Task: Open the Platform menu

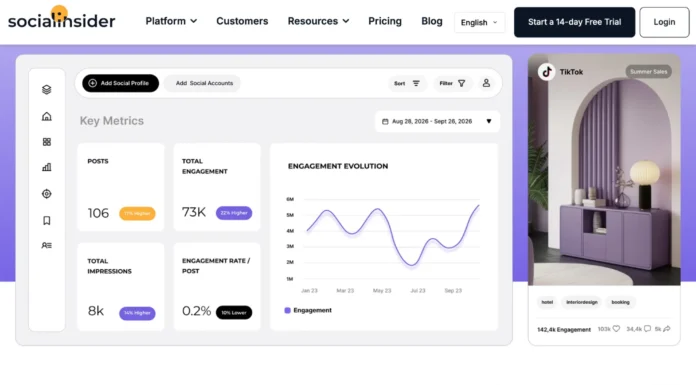Action: click(171, 21)
